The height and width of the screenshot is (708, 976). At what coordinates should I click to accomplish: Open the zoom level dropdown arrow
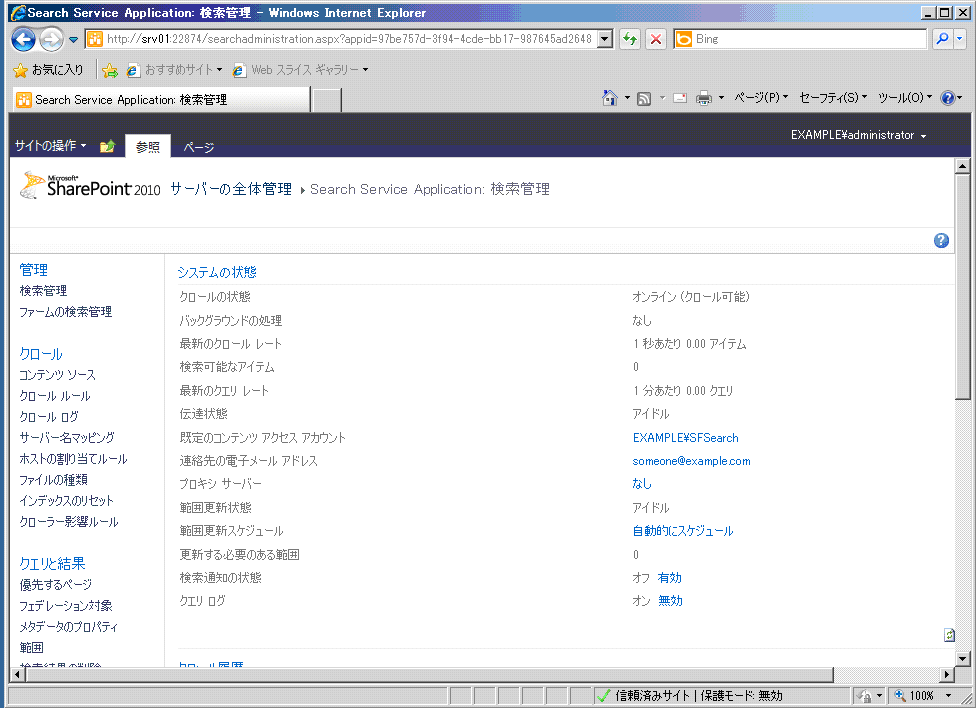[948, 696]
